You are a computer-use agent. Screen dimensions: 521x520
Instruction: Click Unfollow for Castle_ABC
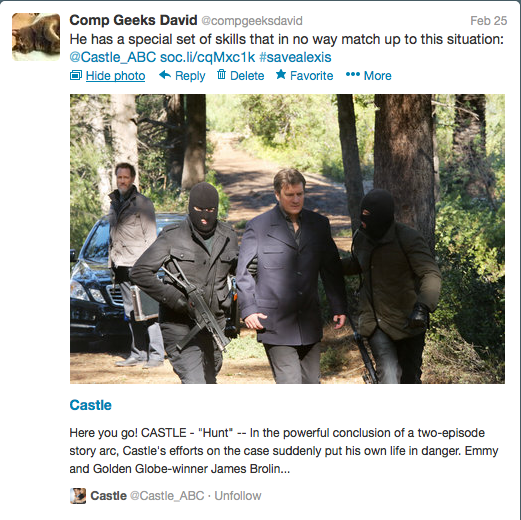click(x=238, y=496)
